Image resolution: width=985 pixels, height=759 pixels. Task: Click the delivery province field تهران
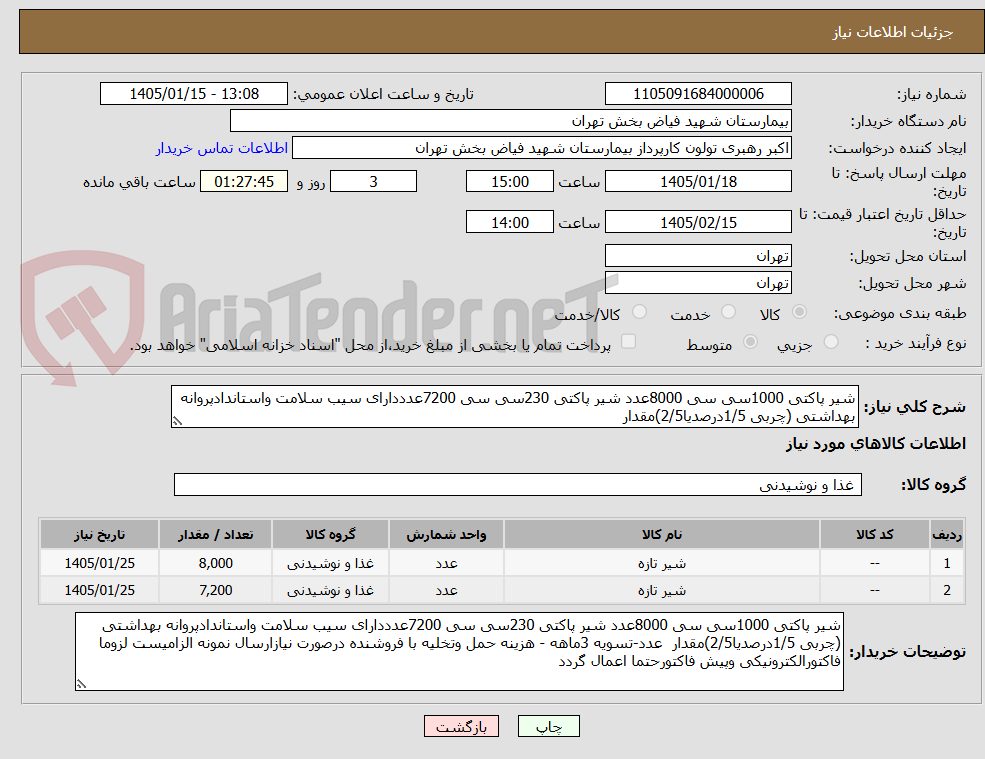tap(698, 256)
